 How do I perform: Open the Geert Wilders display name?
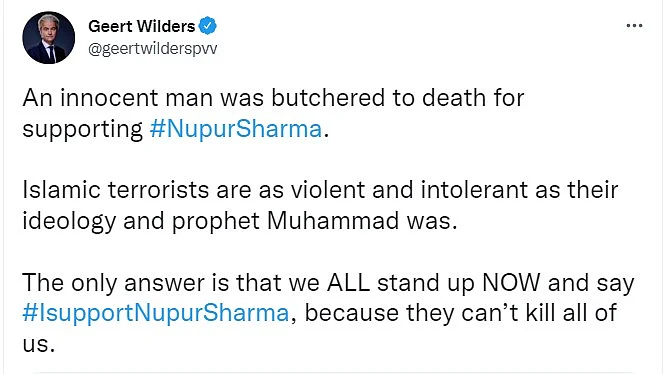pyautogui.click(x=141, y=26)
